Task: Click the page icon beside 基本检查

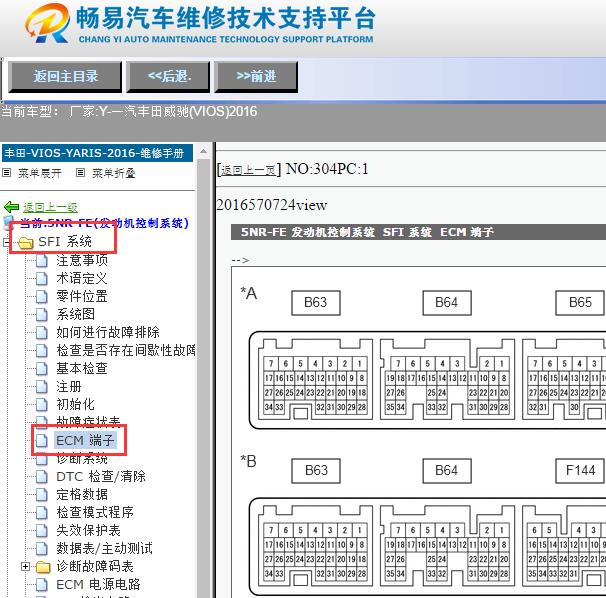Action: (42, 369)
